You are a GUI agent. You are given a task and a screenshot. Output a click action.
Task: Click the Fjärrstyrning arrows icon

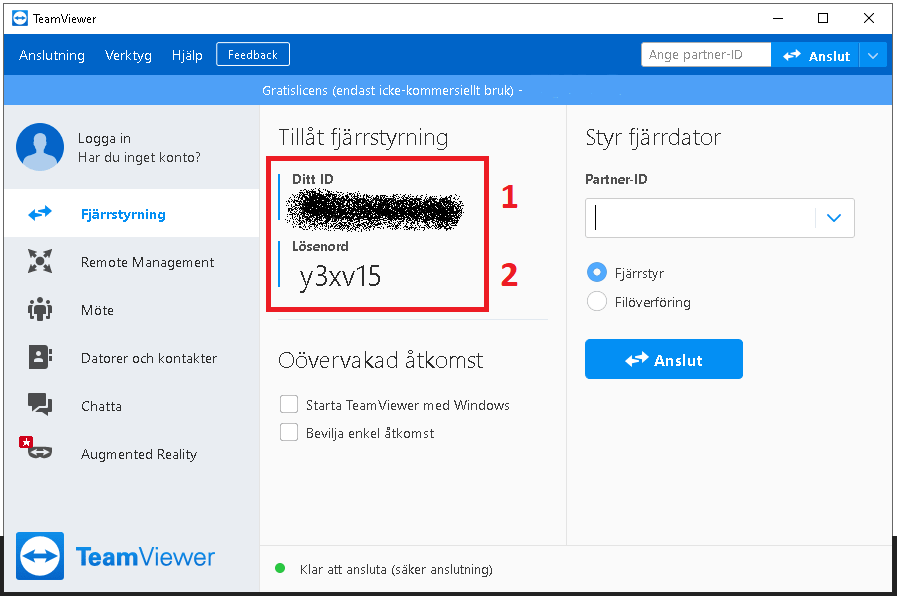click(40, 214)
